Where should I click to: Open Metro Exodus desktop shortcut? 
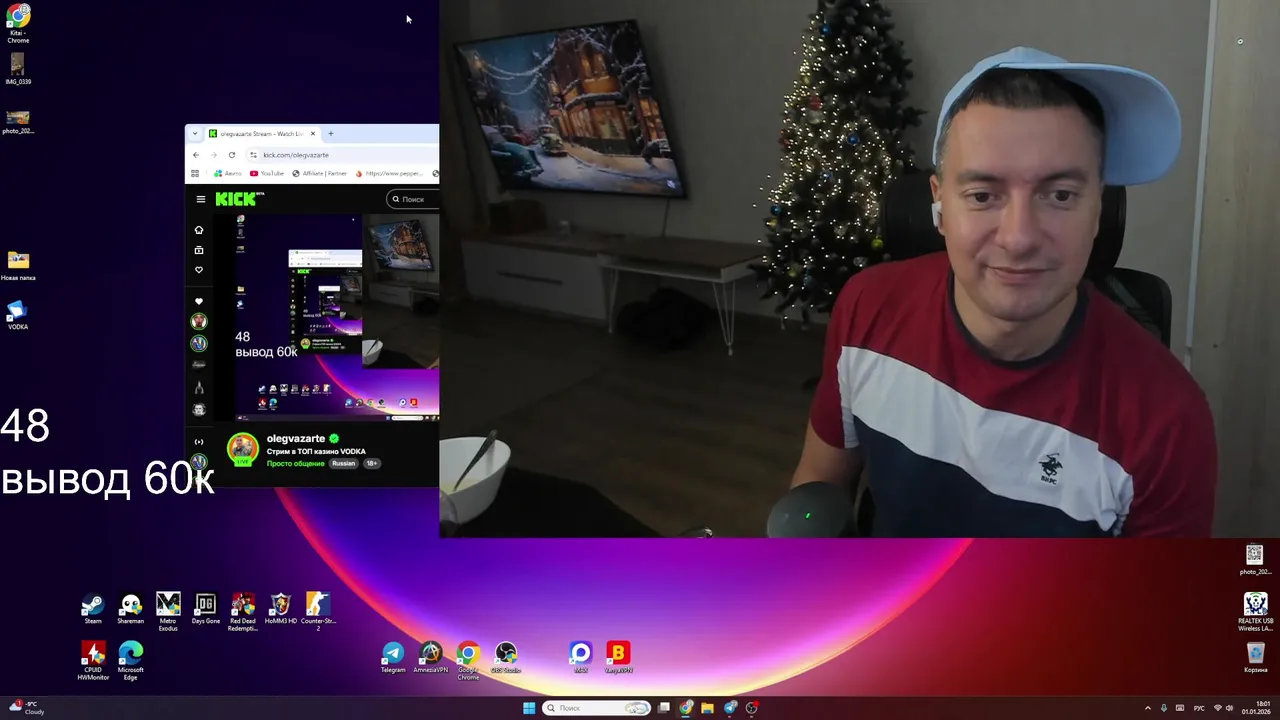point(168,611)
